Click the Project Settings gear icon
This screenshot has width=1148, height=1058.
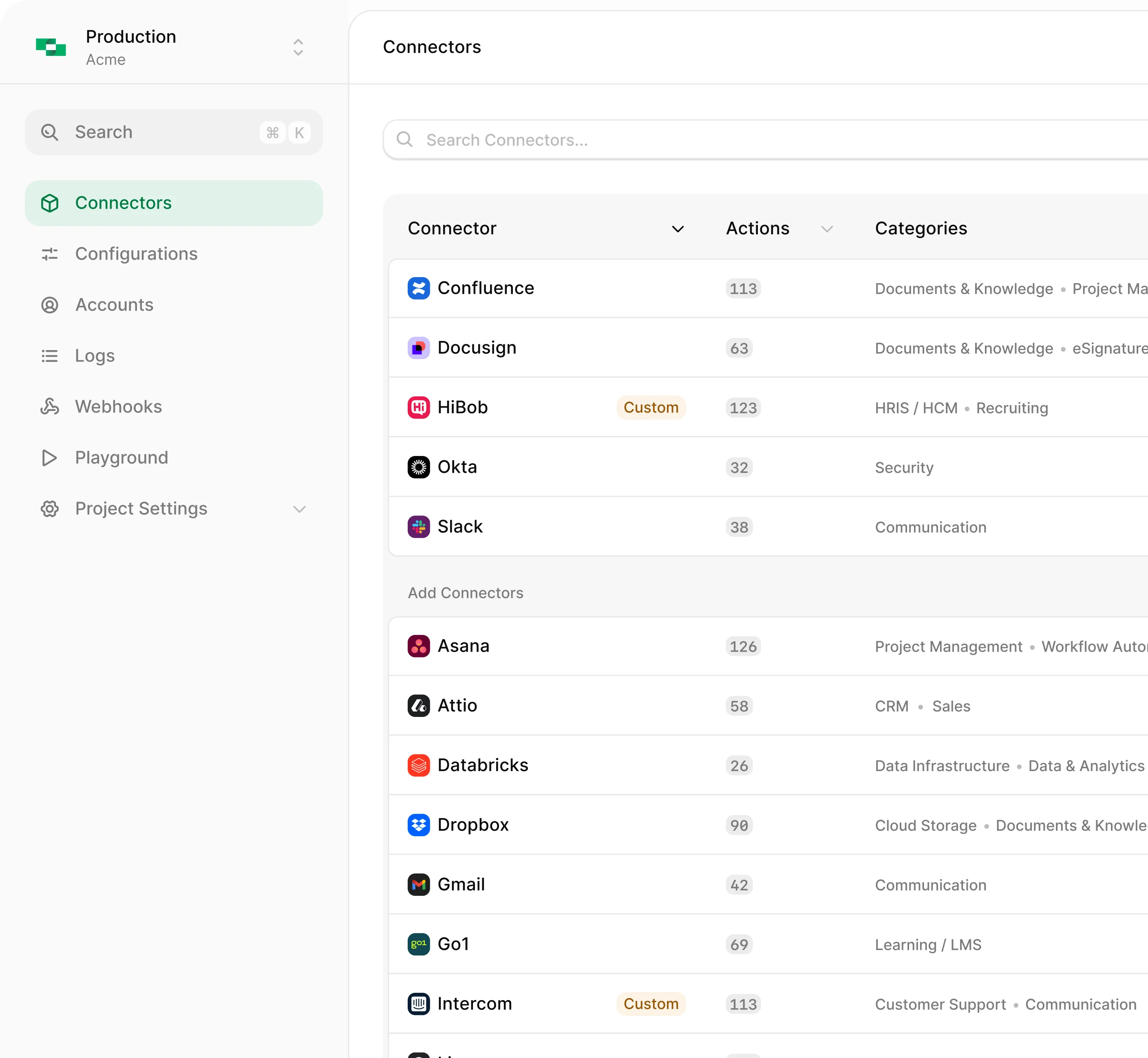[x=50, y=509]
